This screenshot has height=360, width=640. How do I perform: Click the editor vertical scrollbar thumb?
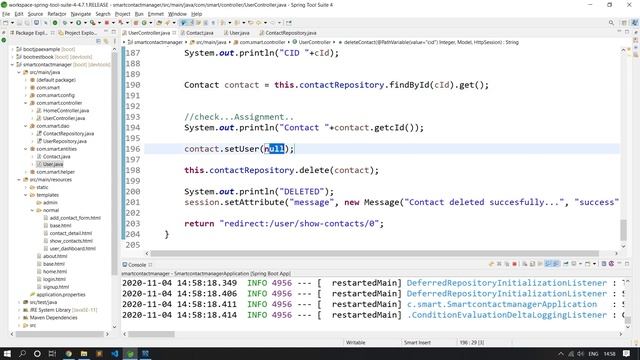[x=623, y=230]
